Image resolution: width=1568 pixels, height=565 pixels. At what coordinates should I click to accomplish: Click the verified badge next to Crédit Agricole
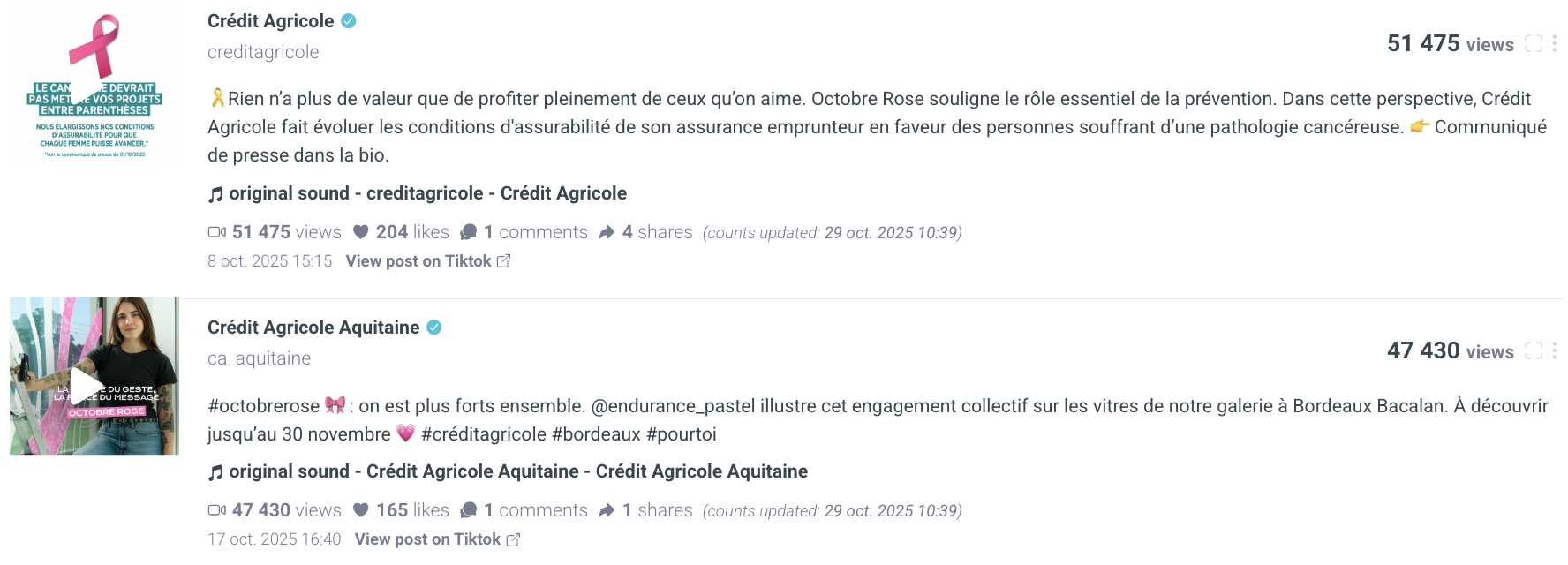(348, 19)
